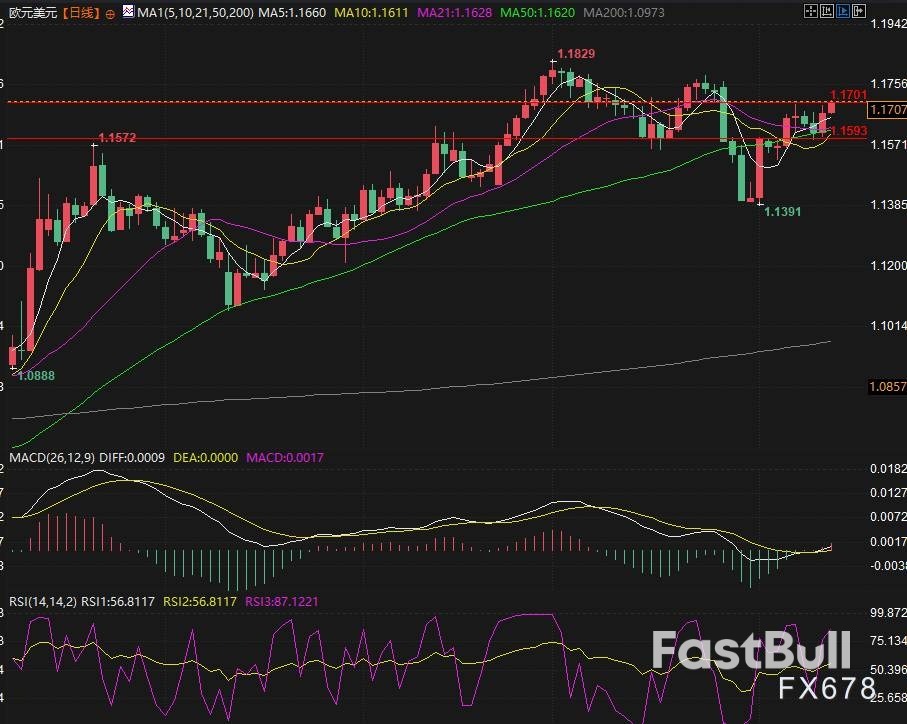Open RSI(14,14,2) indicator parameters
The height and width of the screenshot is (724, 907).
coord(44,601)
